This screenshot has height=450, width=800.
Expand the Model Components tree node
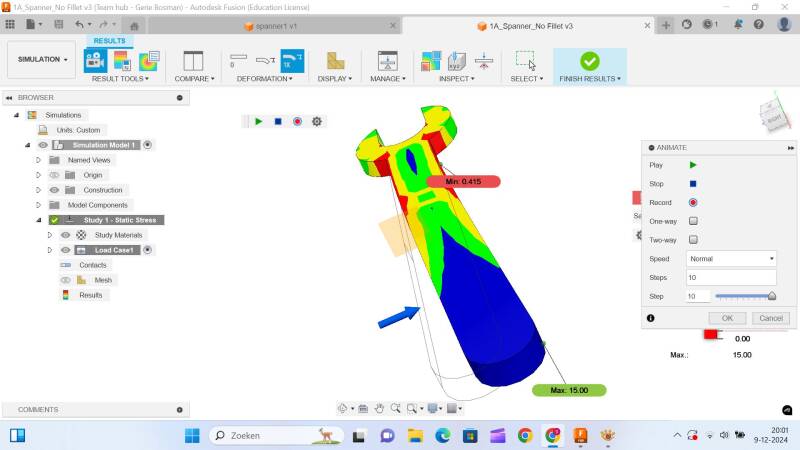[x=38, y=205]
